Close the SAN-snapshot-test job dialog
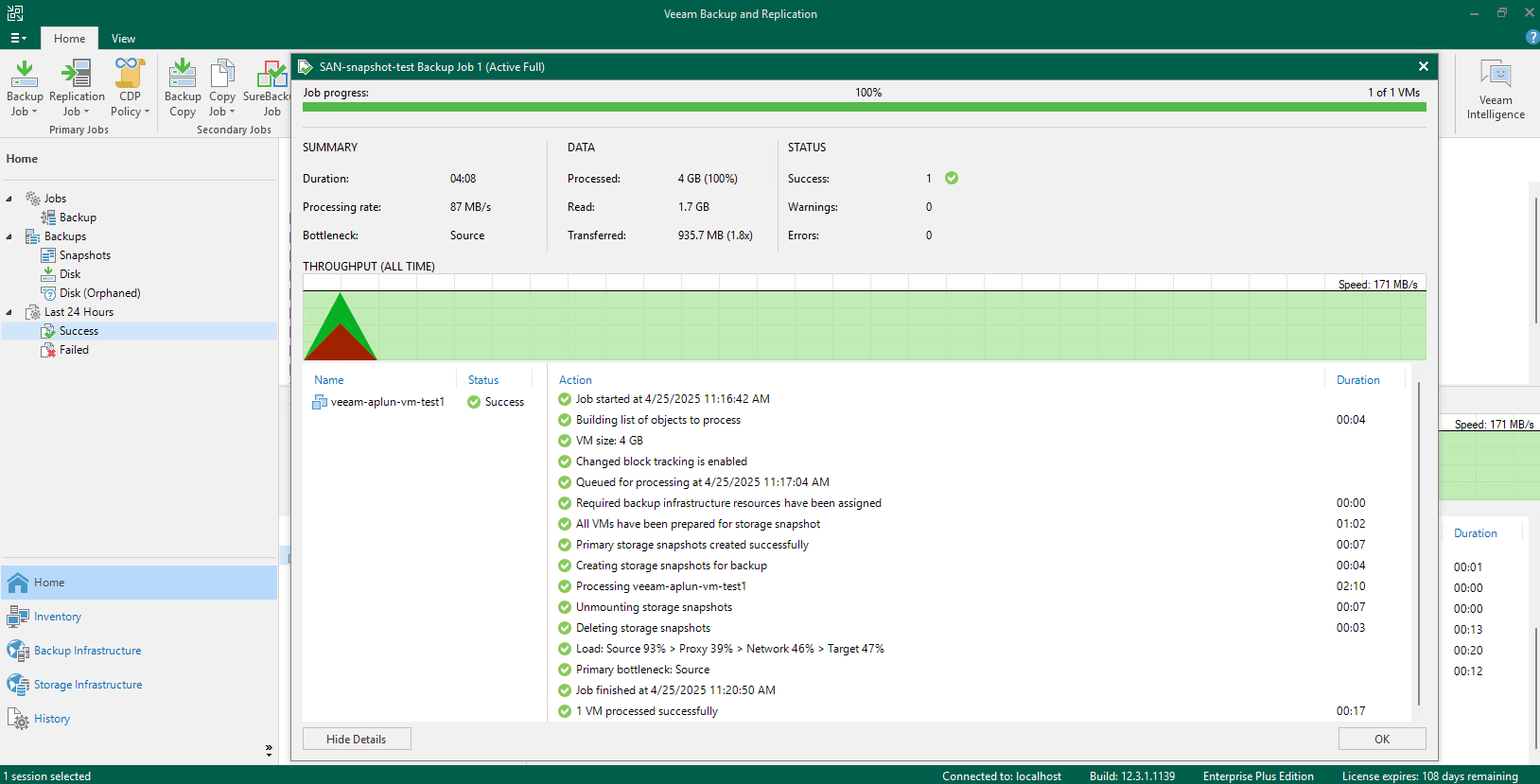This screenshot has height=784, width=1540. [1423, 66]
